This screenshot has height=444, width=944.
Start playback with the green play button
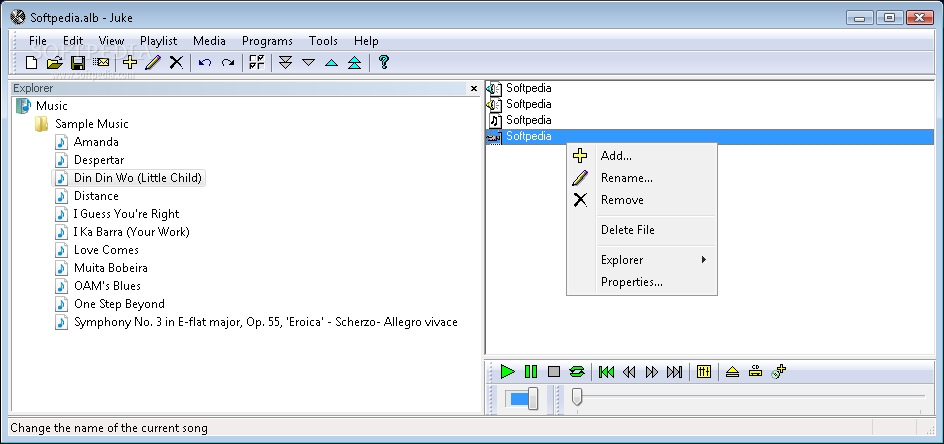508,372
